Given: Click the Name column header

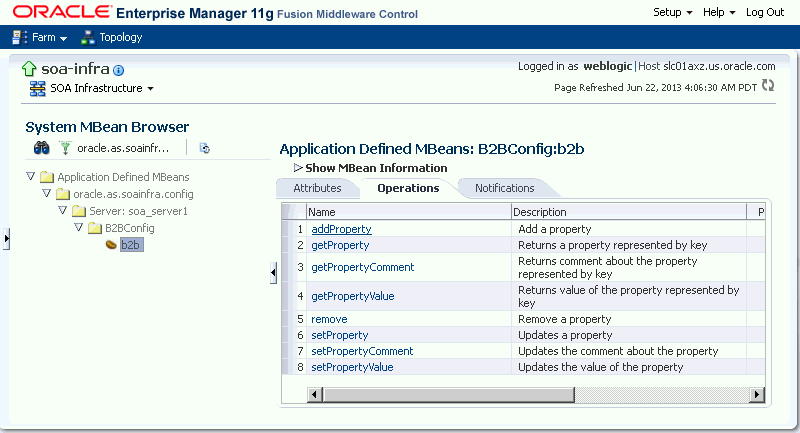Looking at the screenshot, I should point(409,212).
